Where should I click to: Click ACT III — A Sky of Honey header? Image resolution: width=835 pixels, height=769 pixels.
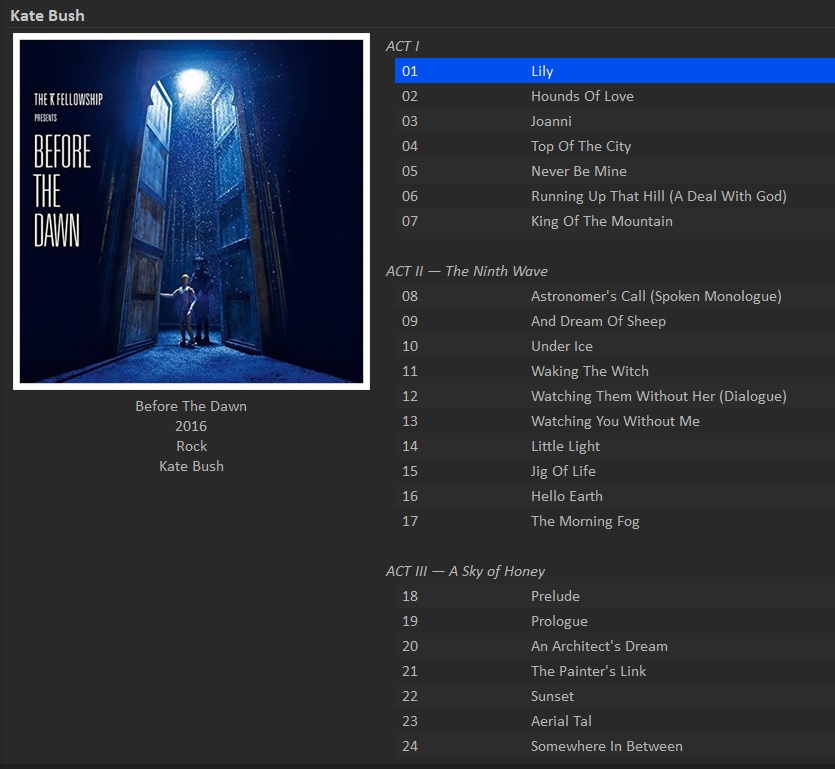click(465, 571)
